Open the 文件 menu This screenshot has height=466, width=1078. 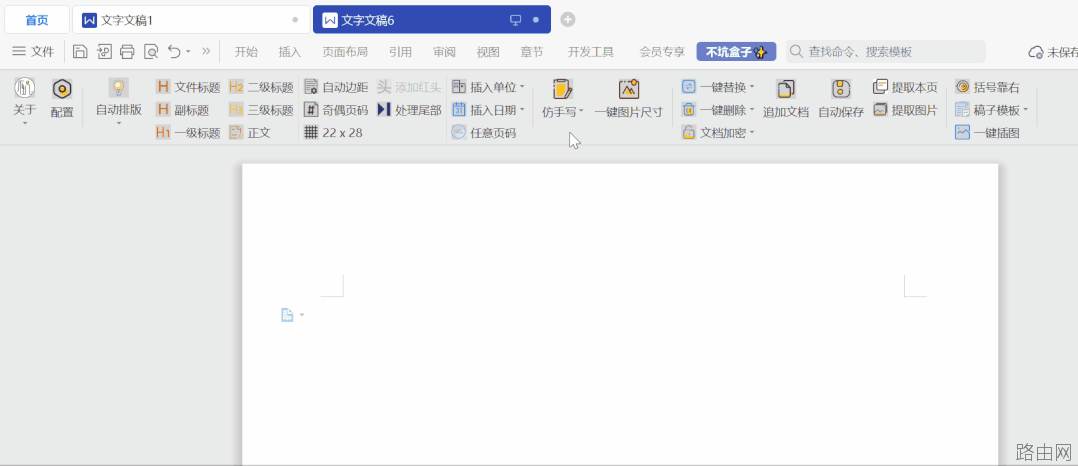33,52
